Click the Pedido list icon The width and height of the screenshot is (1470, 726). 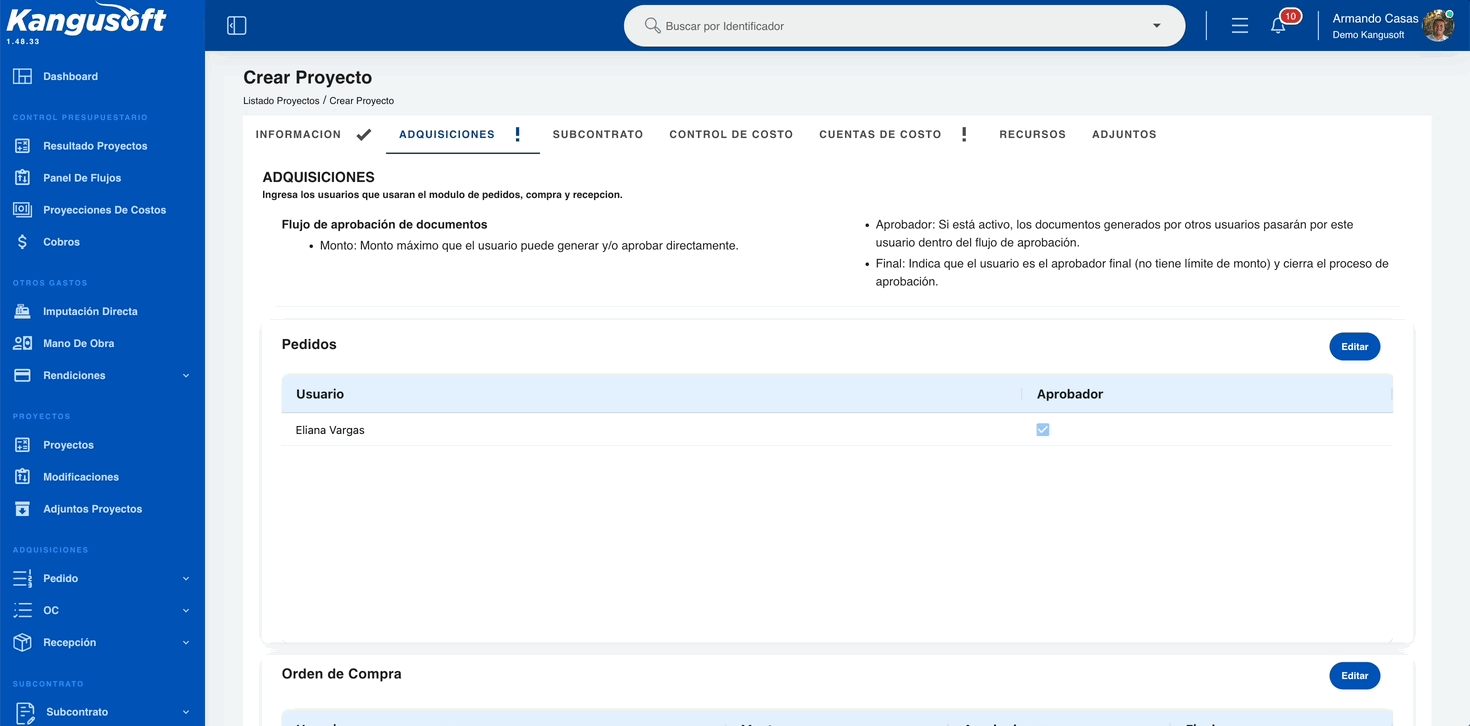(x=22, y=578)
